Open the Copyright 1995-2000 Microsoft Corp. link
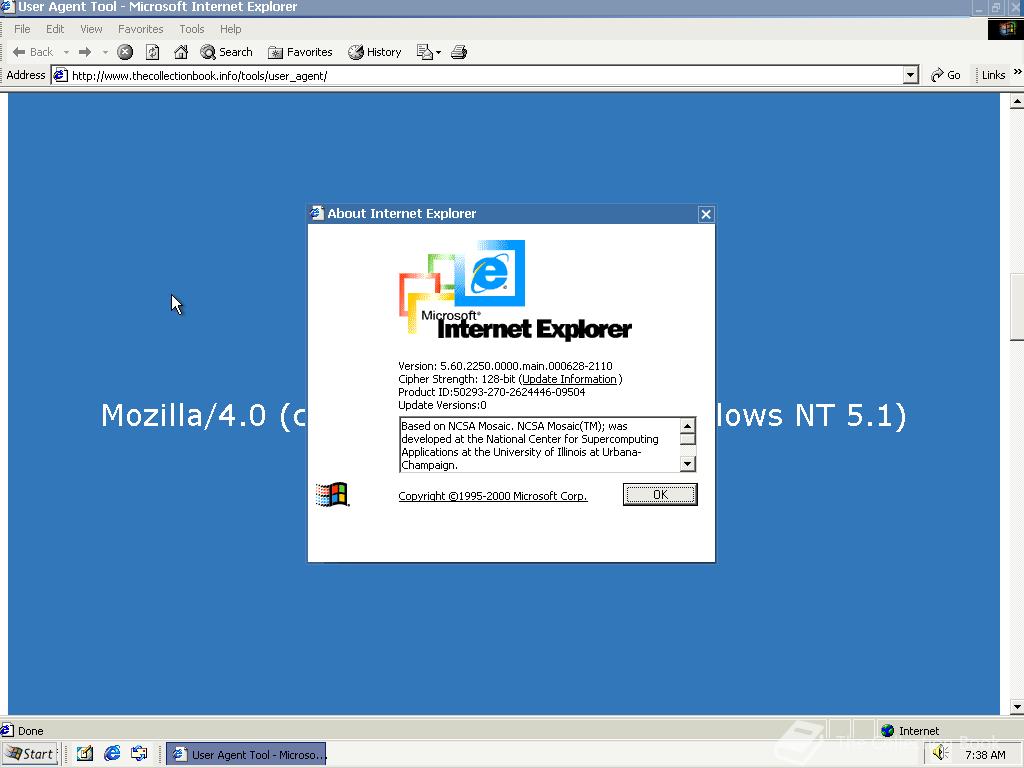 (493, 496)
